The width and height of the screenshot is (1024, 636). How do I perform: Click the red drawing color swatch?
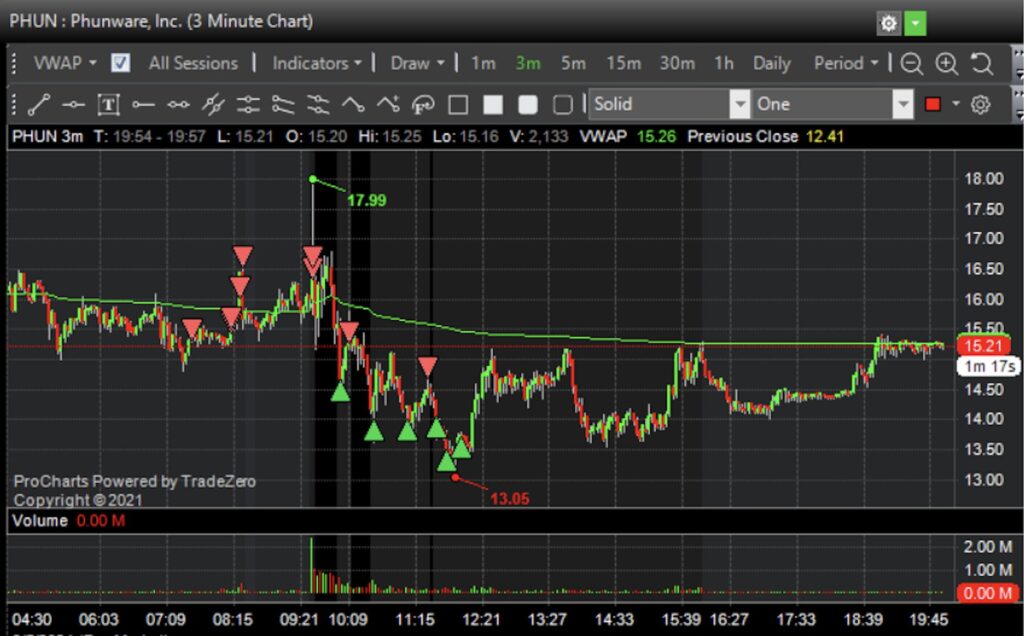click(935, 104)
